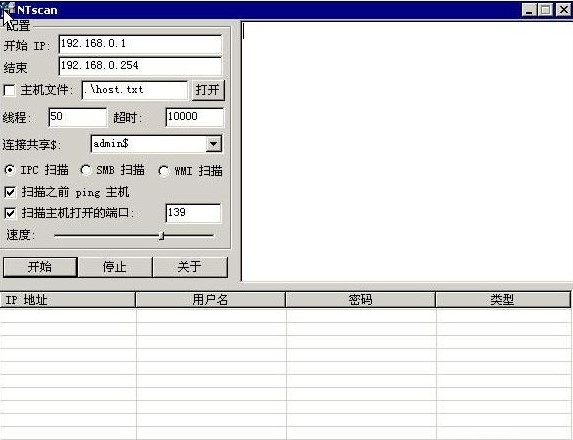Click the NTscan title bar application icon
This screenshot has width=573, height=440.
coord(8,10)
